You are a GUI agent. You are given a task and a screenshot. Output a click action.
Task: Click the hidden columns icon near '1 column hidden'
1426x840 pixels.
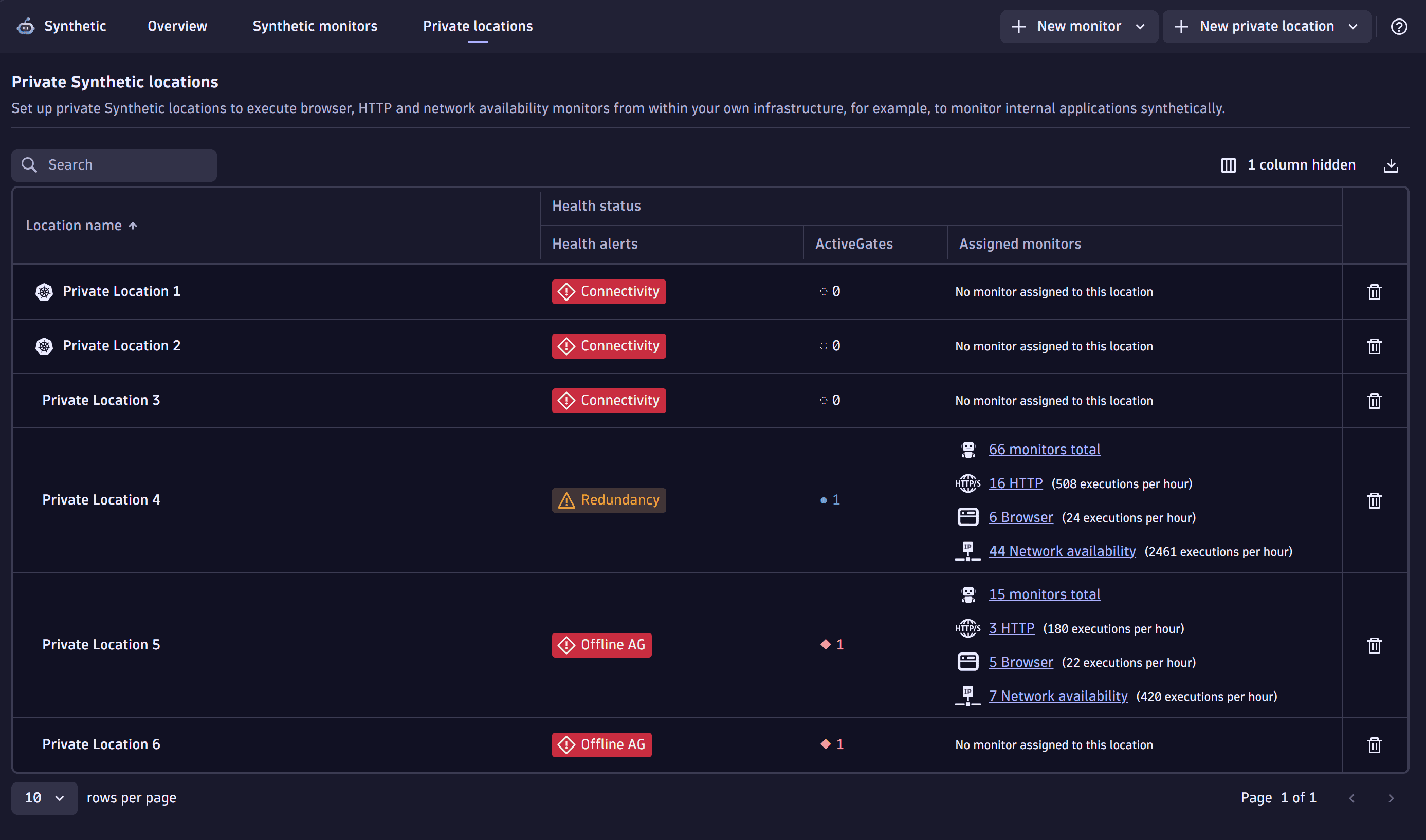[x=1229, y=165]
